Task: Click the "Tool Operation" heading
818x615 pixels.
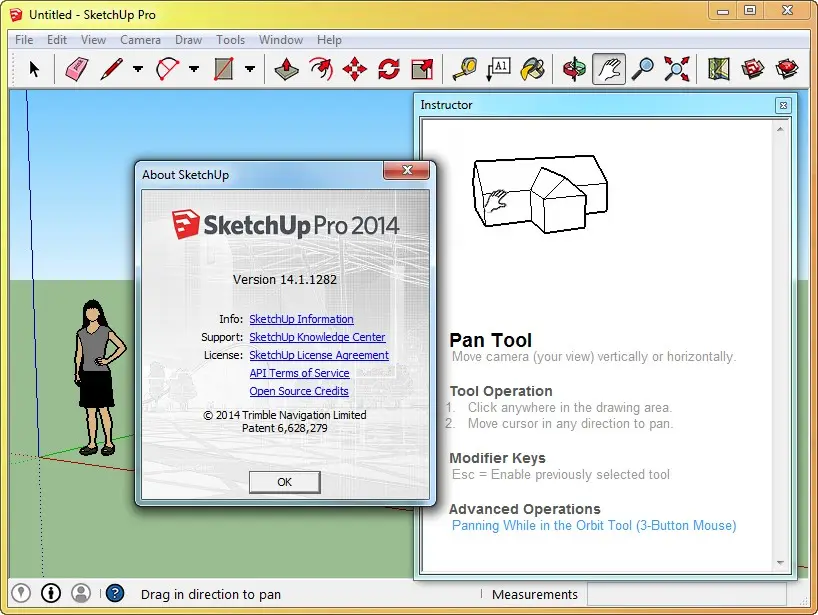Action: click(x=501, y=391)
